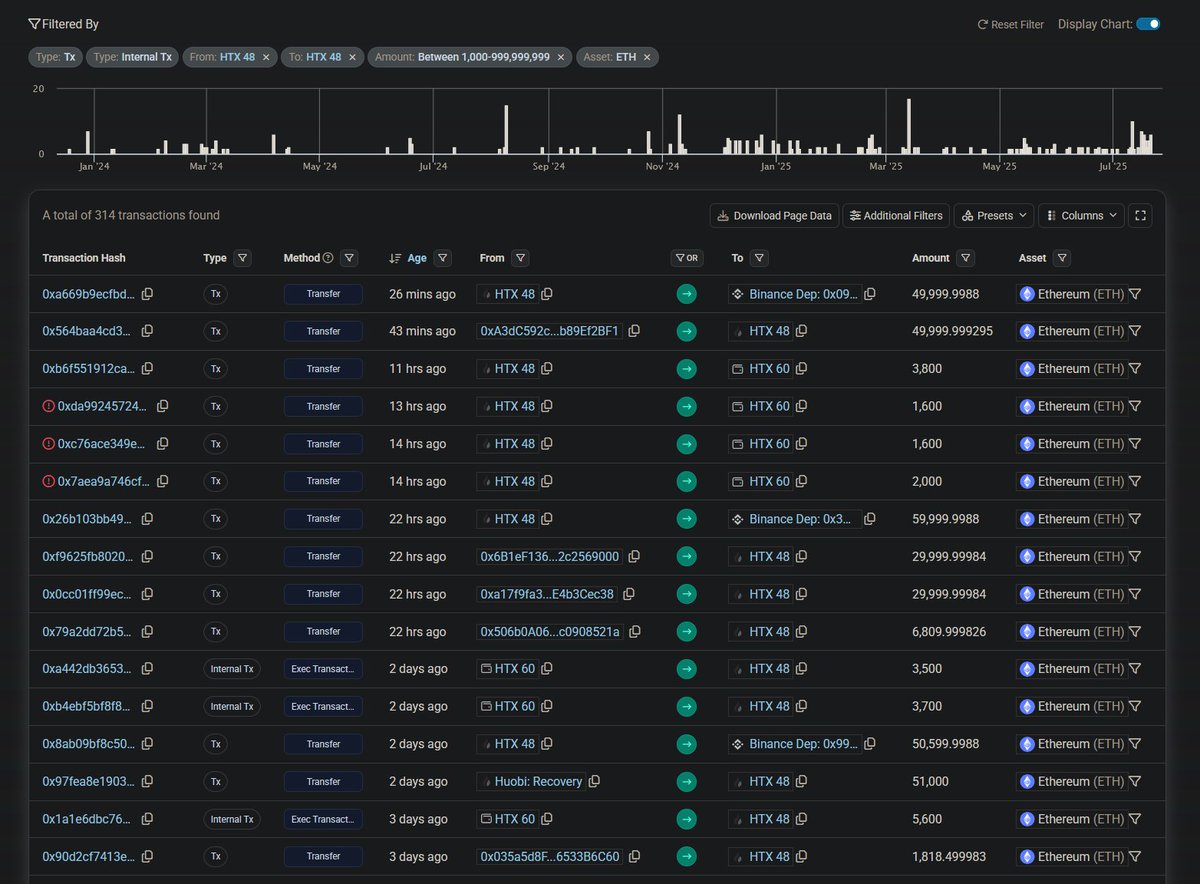The image size is (1200, 884).
Task: Open Asset column filter
Action: coord(1062,258)
